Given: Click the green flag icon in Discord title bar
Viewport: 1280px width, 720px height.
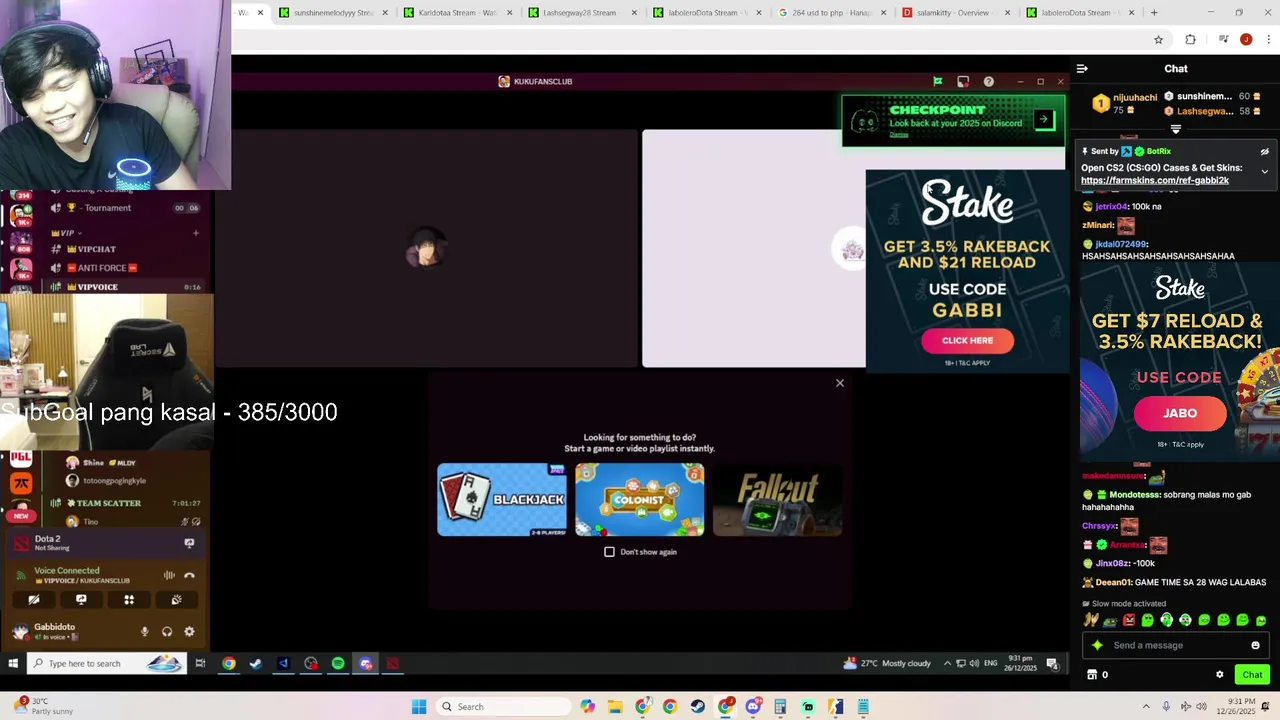Looking at the screenshot, I should pyautogui.click(x=937, y=82).
